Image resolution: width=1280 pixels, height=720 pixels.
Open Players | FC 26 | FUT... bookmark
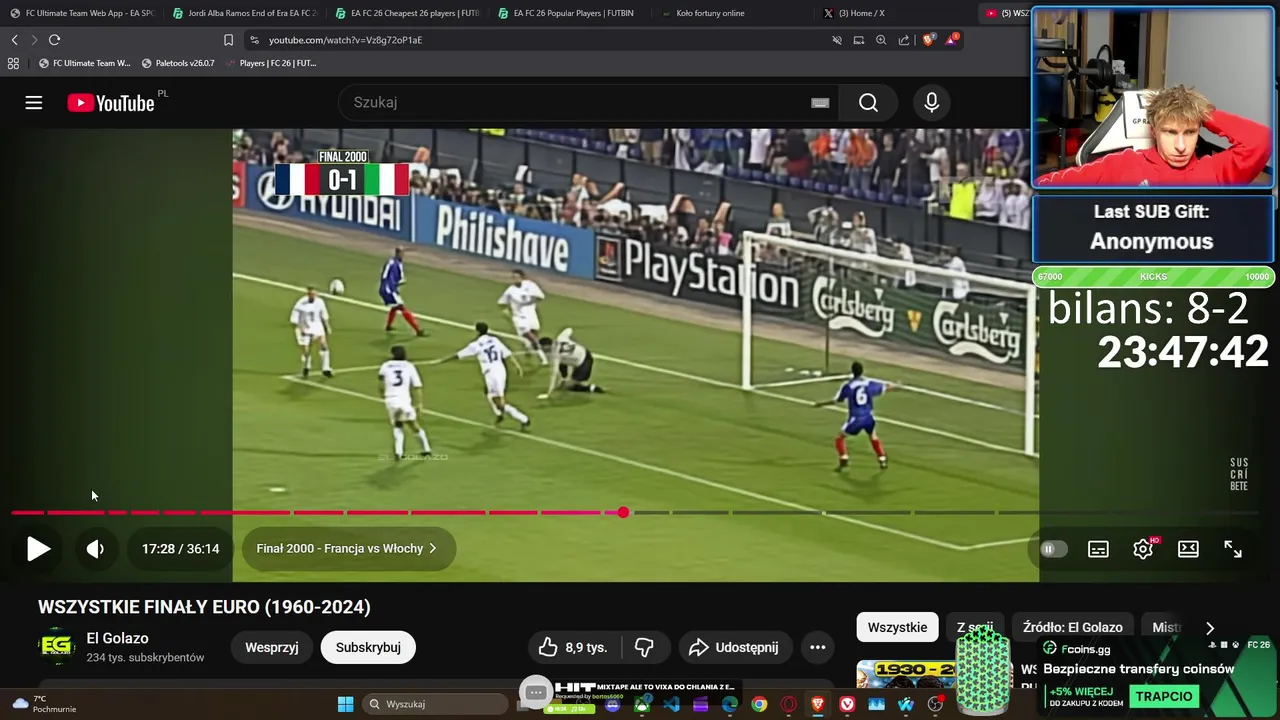tap(270, 63)
